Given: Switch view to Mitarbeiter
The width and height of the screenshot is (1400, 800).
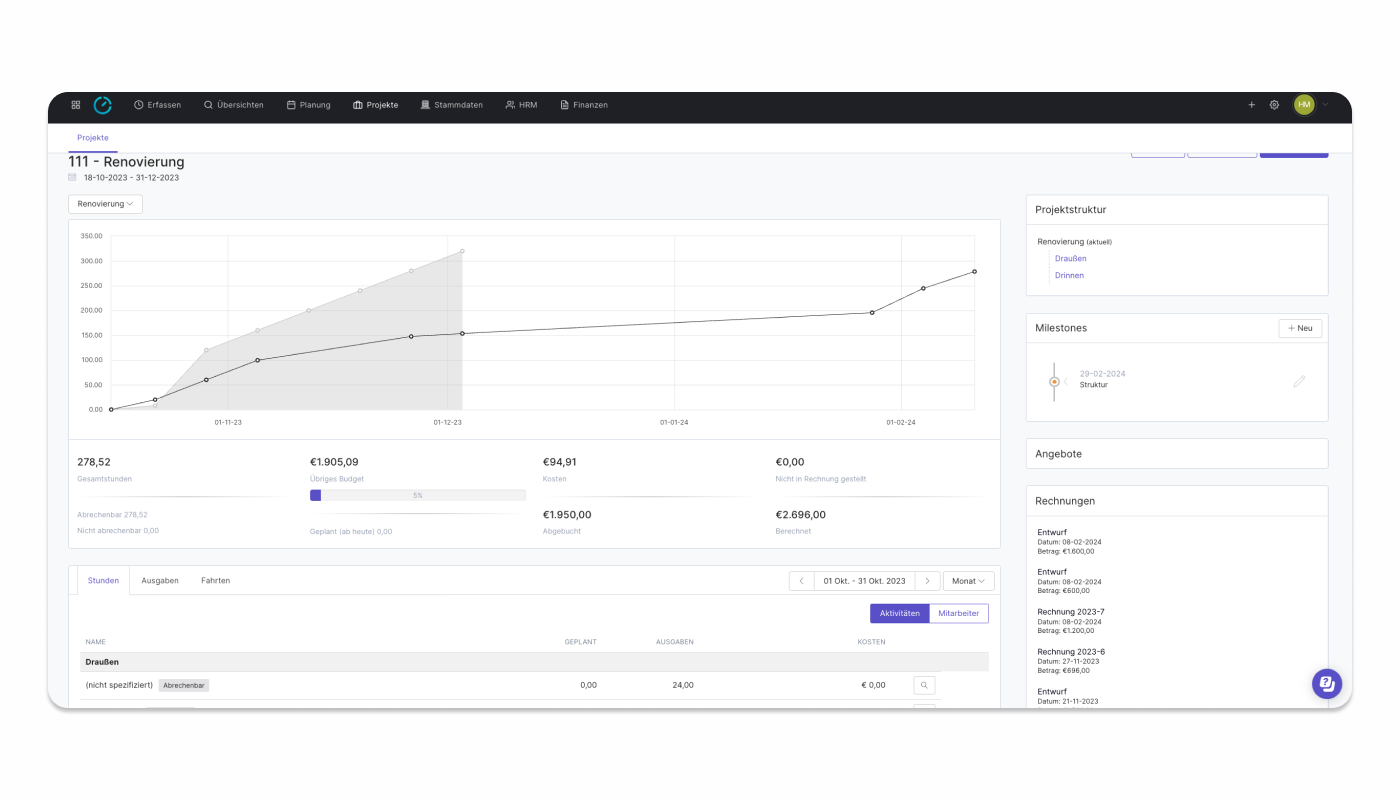Looking at the screenshot, I should tap(959, 613).
